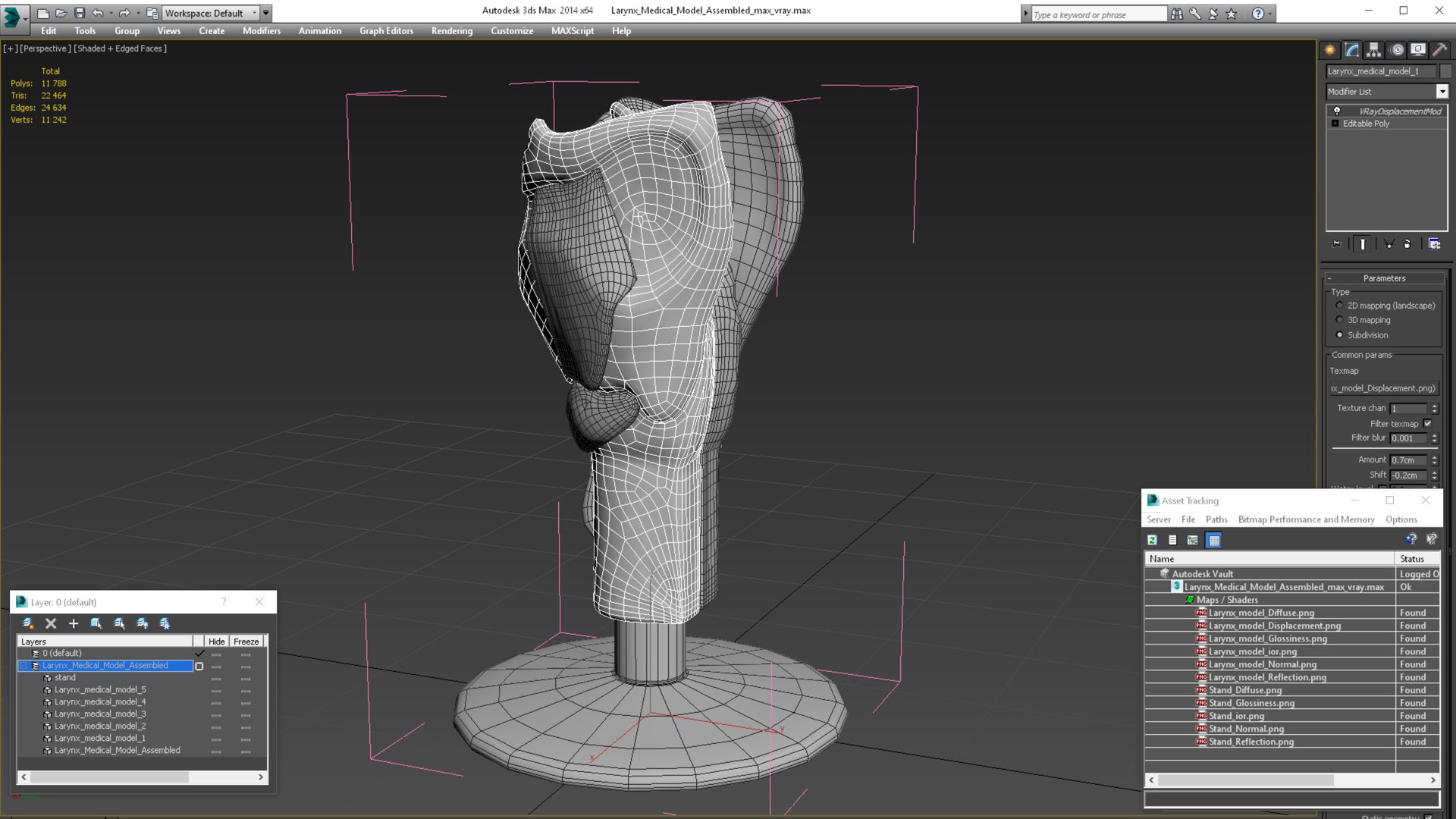Select 3D mapping radio button
Viewport: 1456px width, 819px height.
coord(1339,320)
